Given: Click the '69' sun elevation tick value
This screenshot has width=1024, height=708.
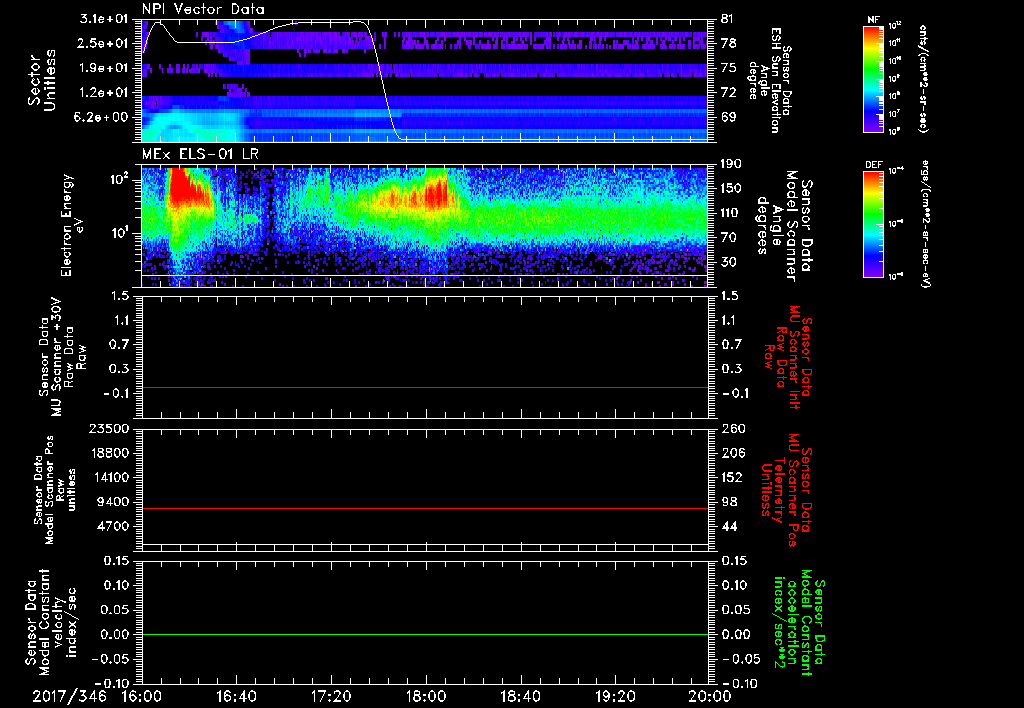Looking at the screenshot, I should click(729, 118).
